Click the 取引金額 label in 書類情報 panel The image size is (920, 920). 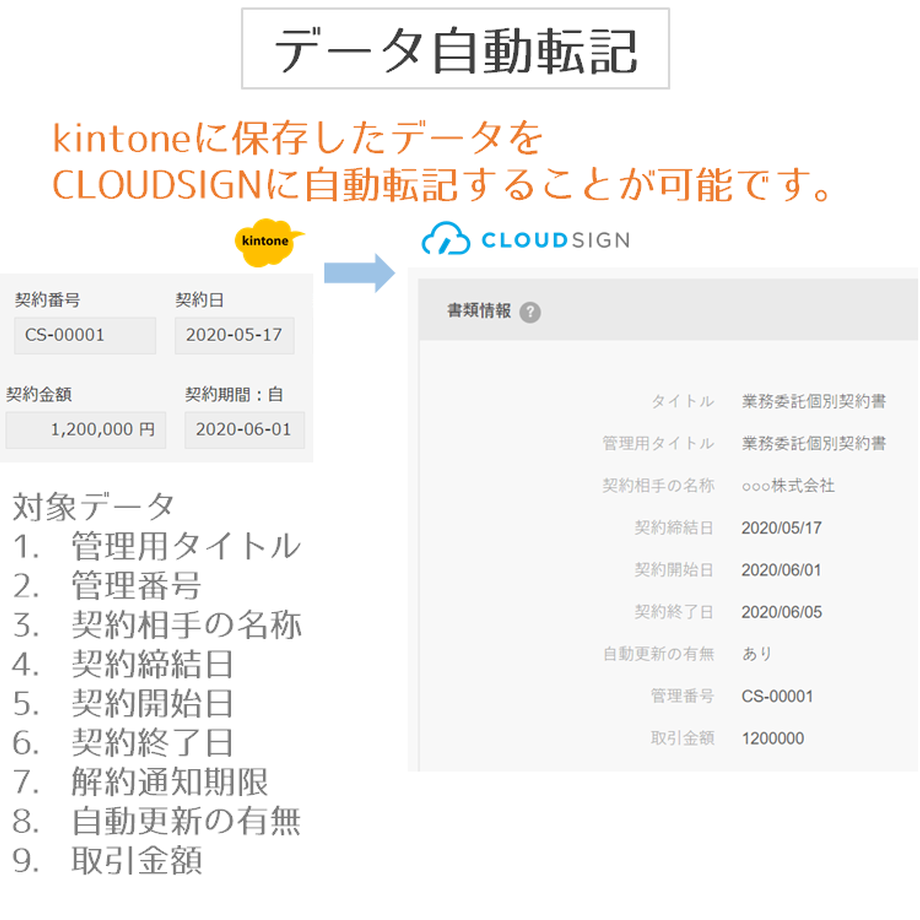[x=682, y=739]
